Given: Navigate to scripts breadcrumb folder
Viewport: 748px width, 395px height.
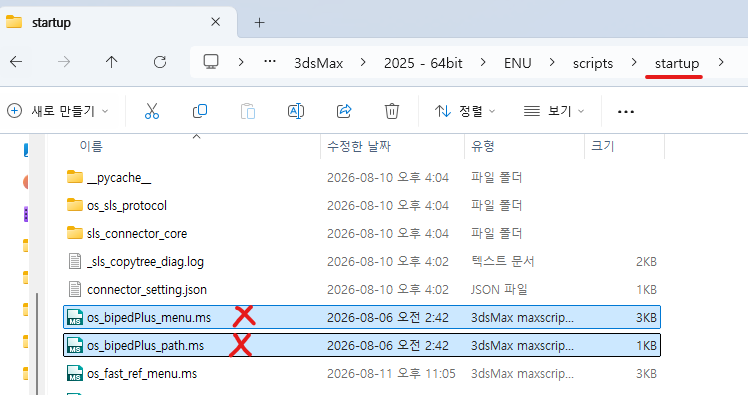Looking at the screenshot, I should [593, 63].
